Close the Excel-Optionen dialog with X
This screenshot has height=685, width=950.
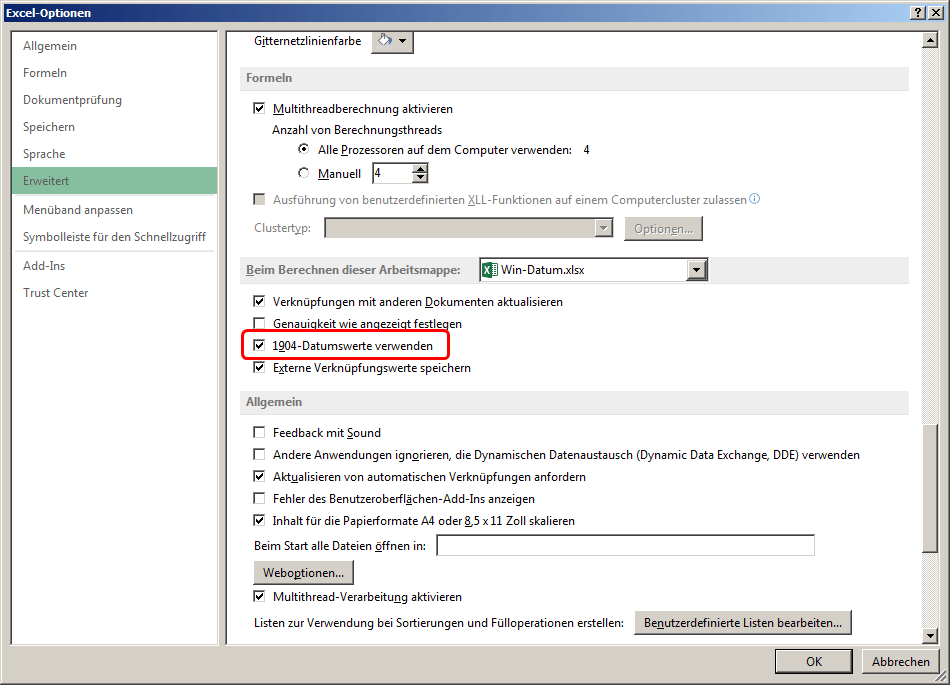click(936, 12)
